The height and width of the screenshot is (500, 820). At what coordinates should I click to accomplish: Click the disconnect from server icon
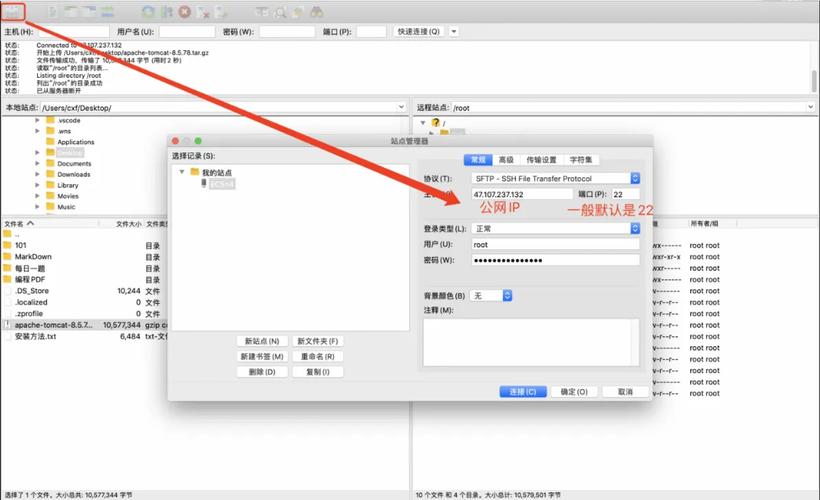[204, 12]
